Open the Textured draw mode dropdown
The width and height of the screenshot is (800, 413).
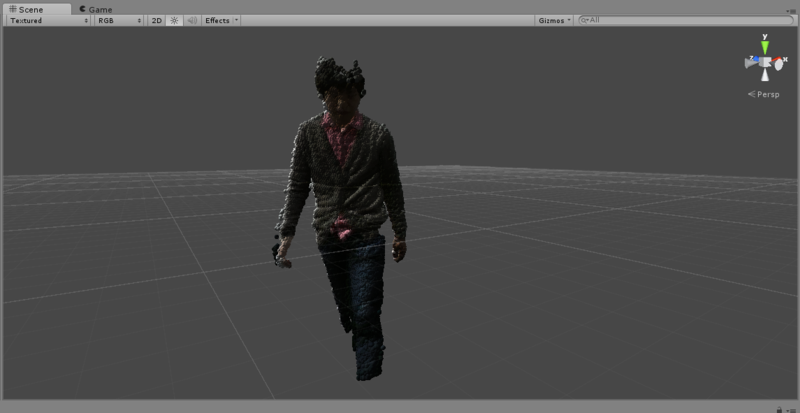(x=49, y=20)
